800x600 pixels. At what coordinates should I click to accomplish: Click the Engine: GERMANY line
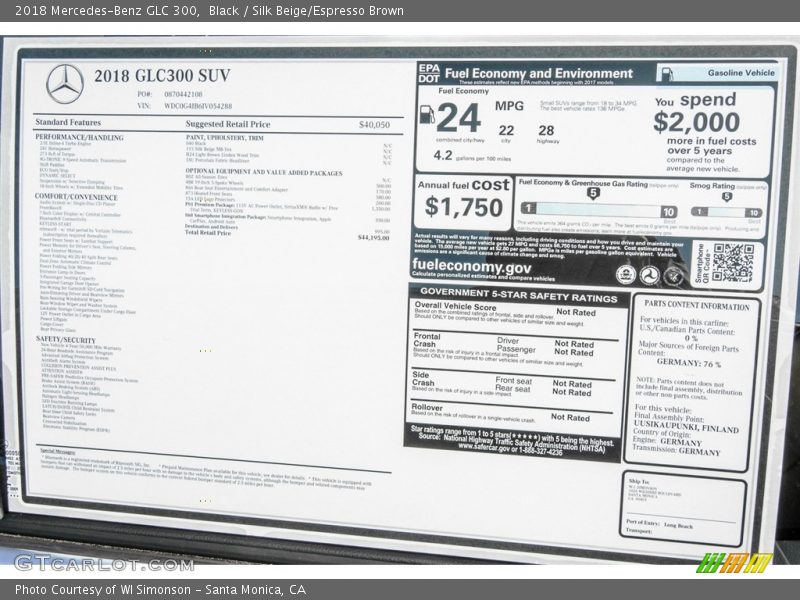pos(667,440)
